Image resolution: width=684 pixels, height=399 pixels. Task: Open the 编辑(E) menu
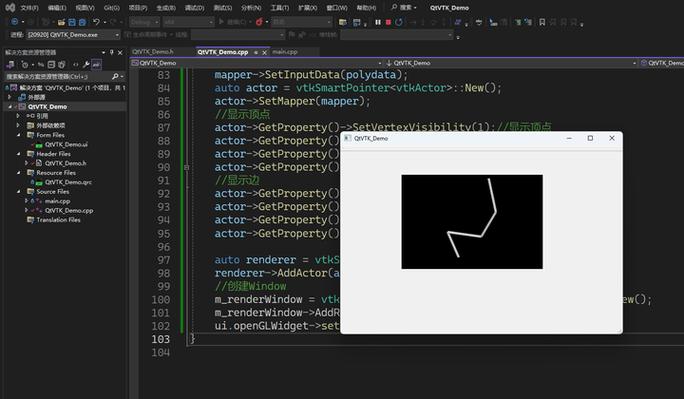(57, 8)
